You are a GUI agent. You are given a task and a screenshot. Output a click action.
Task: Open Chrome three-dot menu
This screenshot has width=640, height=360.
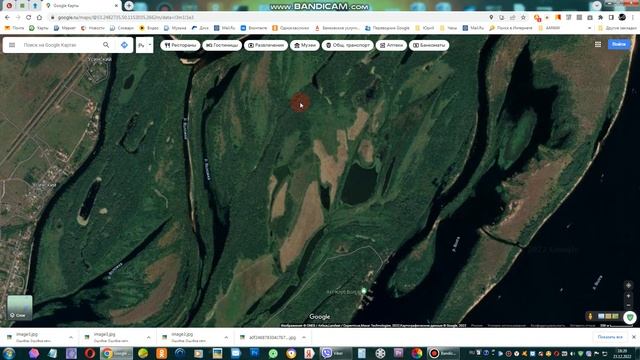pos(633,18)
